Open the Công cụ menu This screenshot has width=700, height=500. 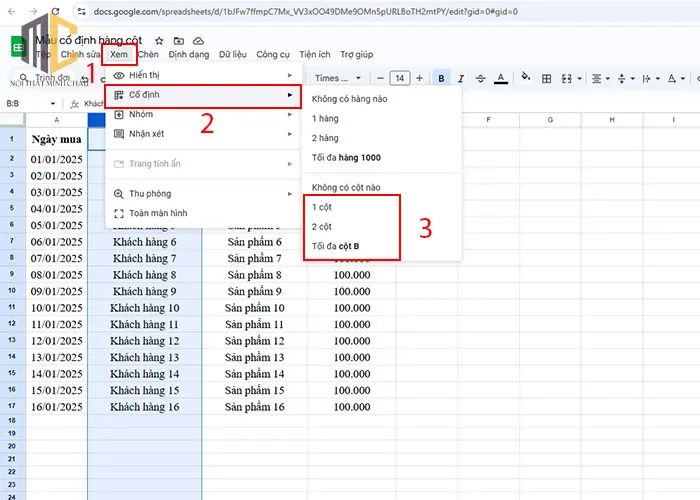coord(273,54)
